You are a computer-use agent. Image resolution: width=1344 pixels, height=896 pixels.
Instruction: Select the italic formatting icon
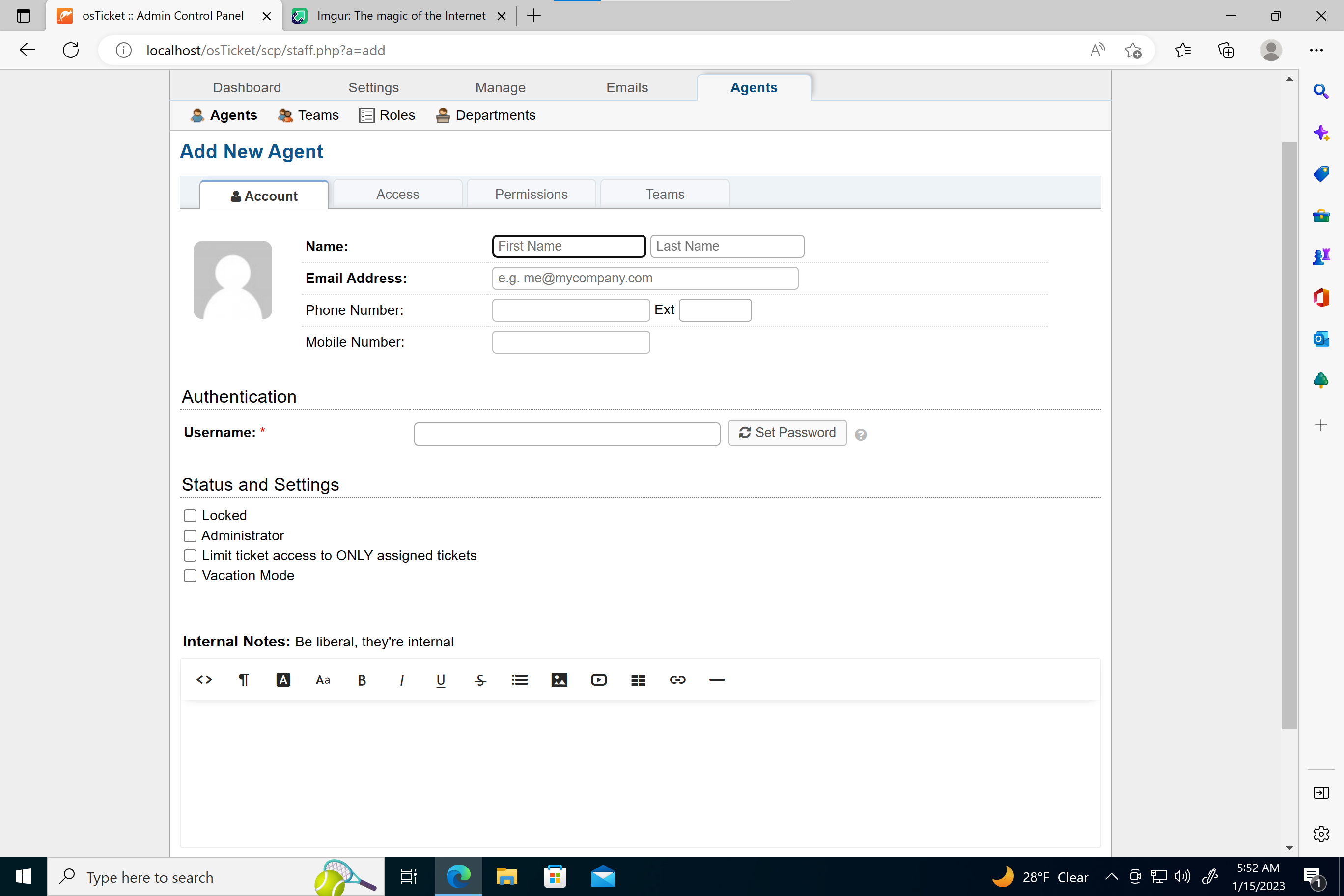401,680
